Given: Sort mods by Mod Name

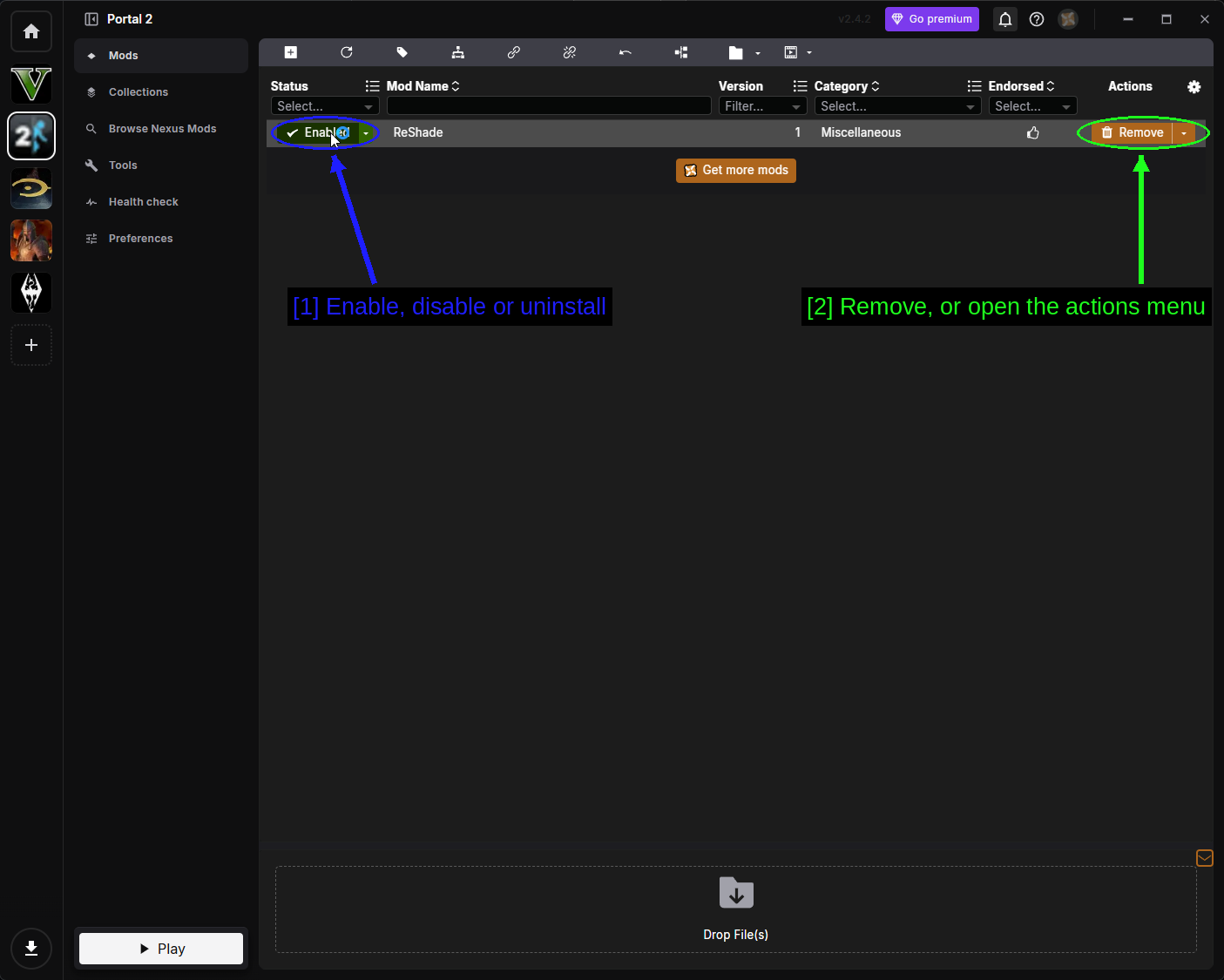Looking at the screenshot, I should (423, 86).
